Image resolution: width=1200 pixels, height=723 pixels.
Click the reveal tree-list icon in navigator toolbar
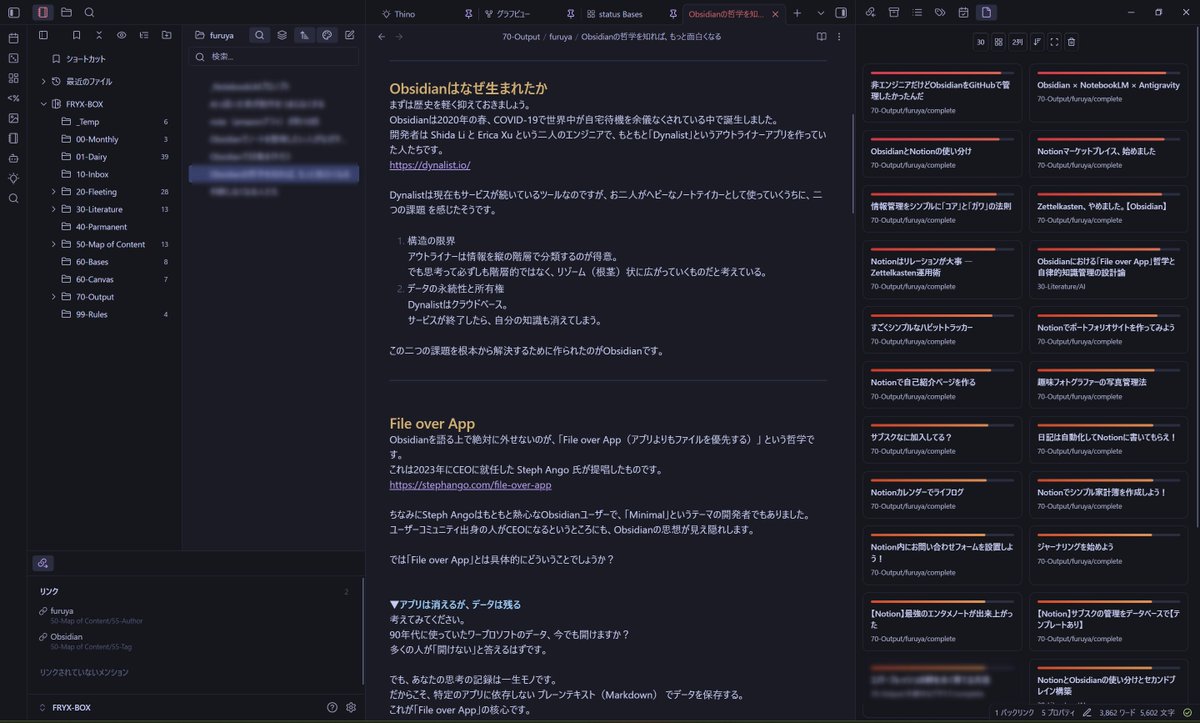143,35
